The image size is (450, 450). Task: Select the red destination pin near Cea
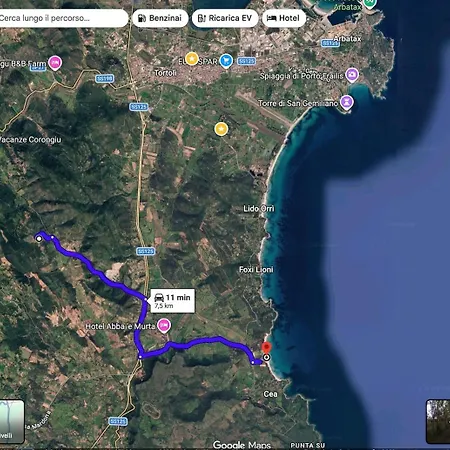(266, 348)
